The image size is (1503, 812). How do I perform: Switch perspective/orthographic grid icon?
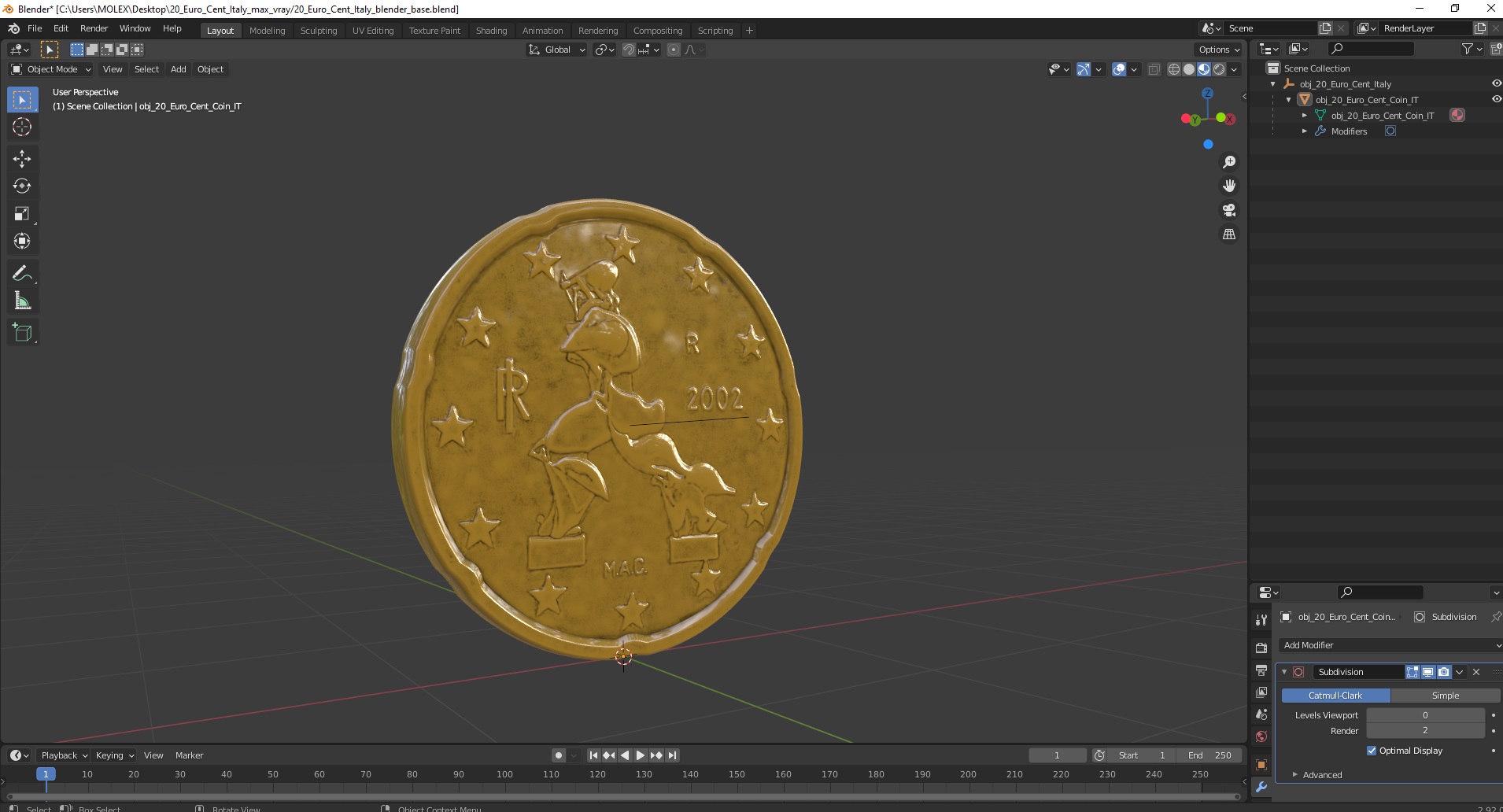point(1228,234)
